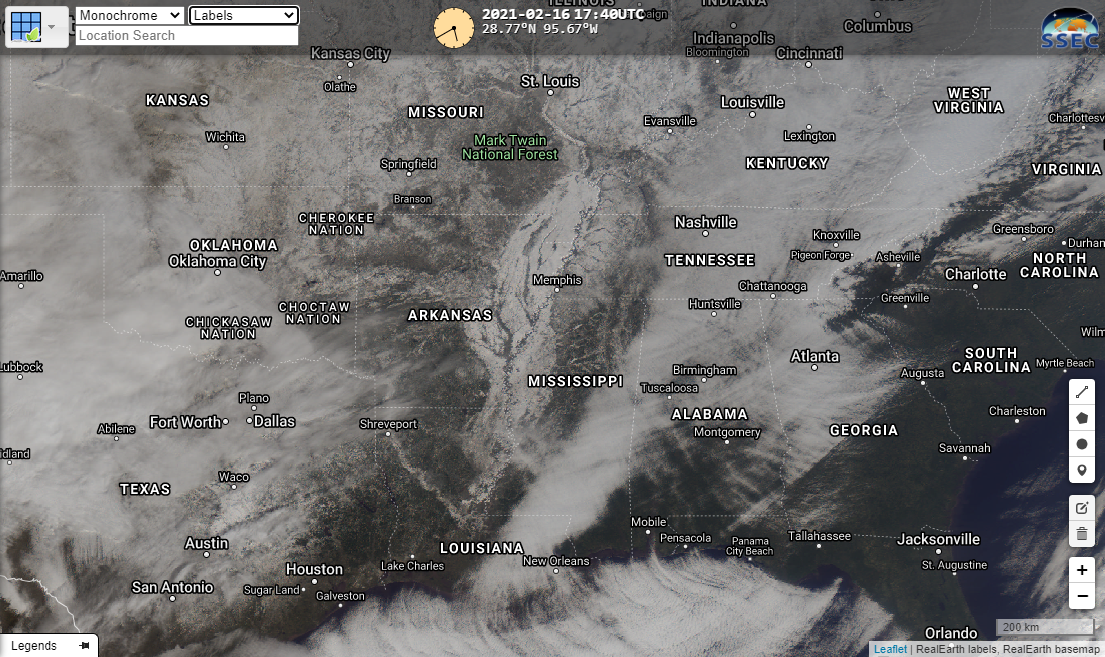Screen dimensions: 1105x657
Task: Click the New Orleans label
Action: (x=556, y=561)
